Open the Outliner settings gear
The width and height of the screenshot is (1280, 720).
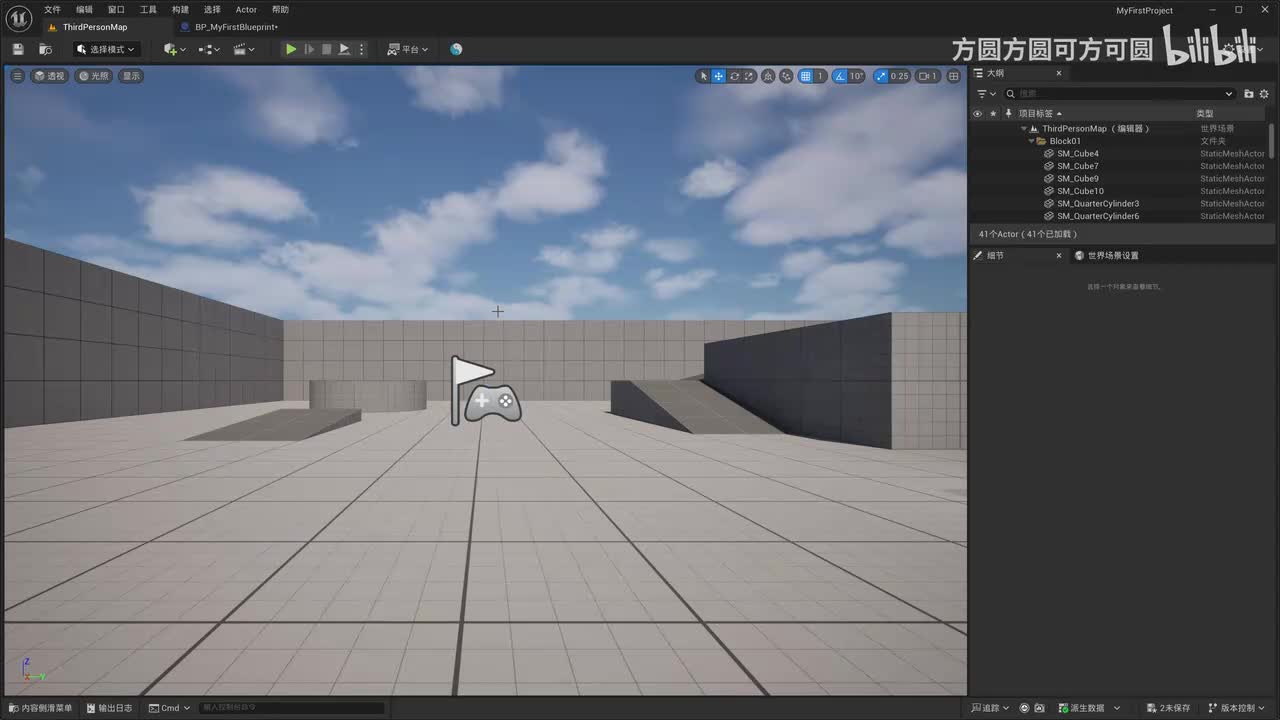tap(1264, 94)
